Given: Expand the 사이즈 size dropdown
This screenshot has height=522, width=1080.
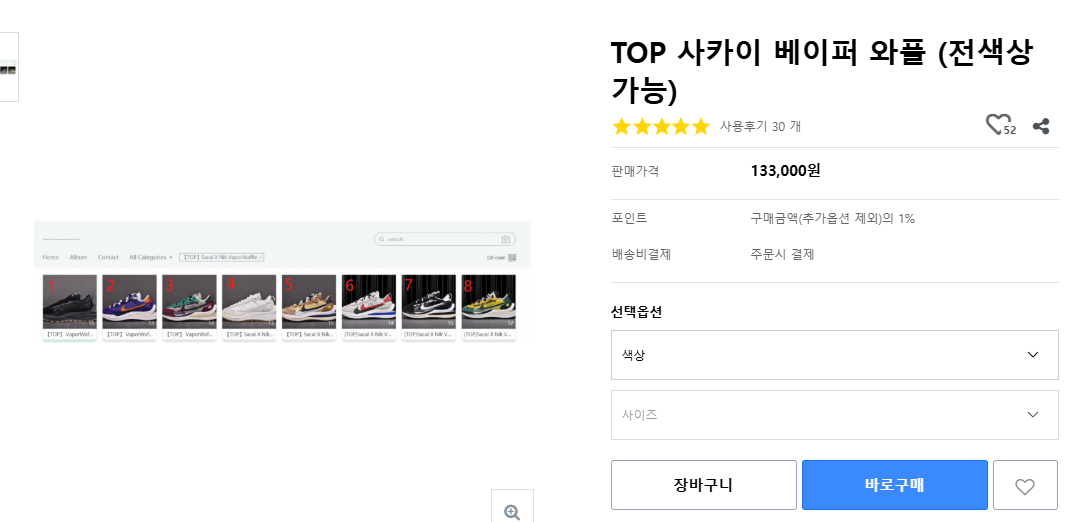Looking at the screenshot, I should click(x=834, y=415).
